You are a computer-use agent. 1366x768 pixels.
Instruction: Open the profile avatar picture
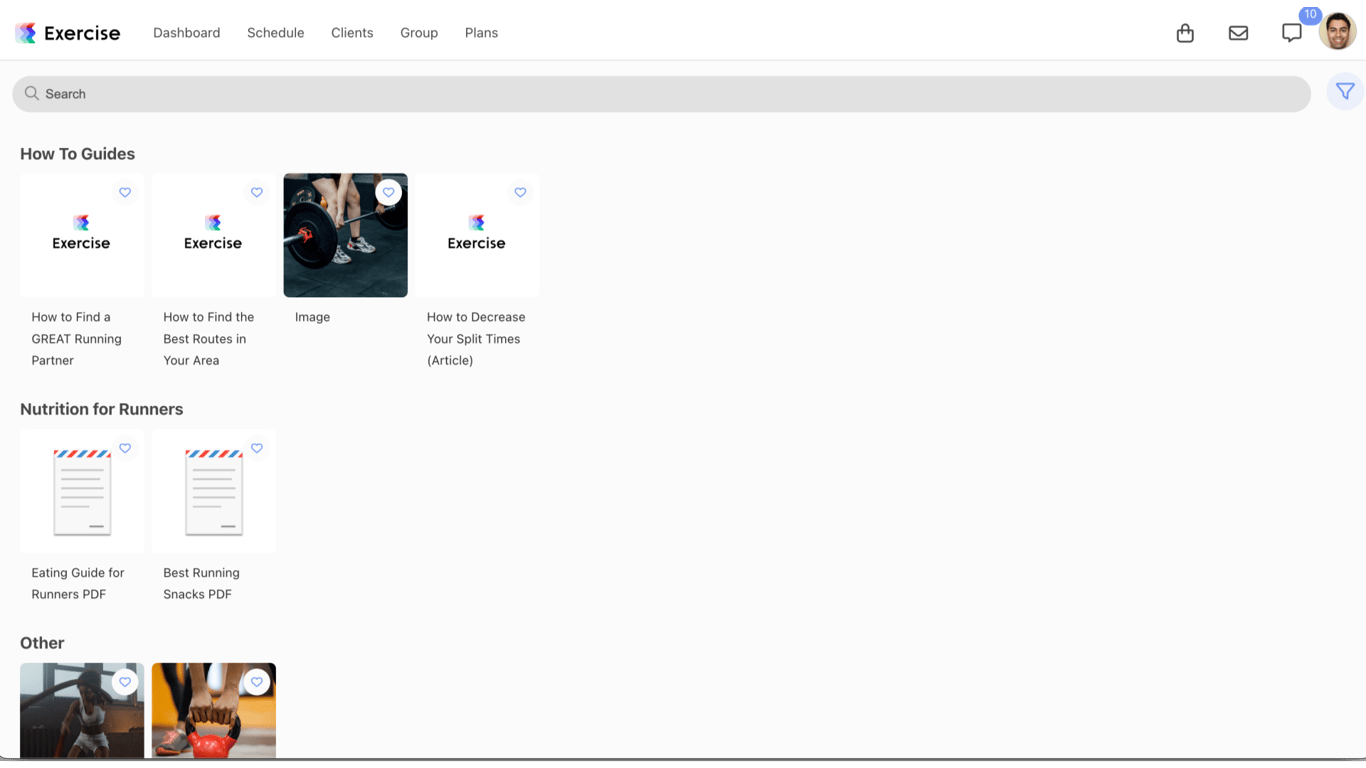pos(1337,32)
